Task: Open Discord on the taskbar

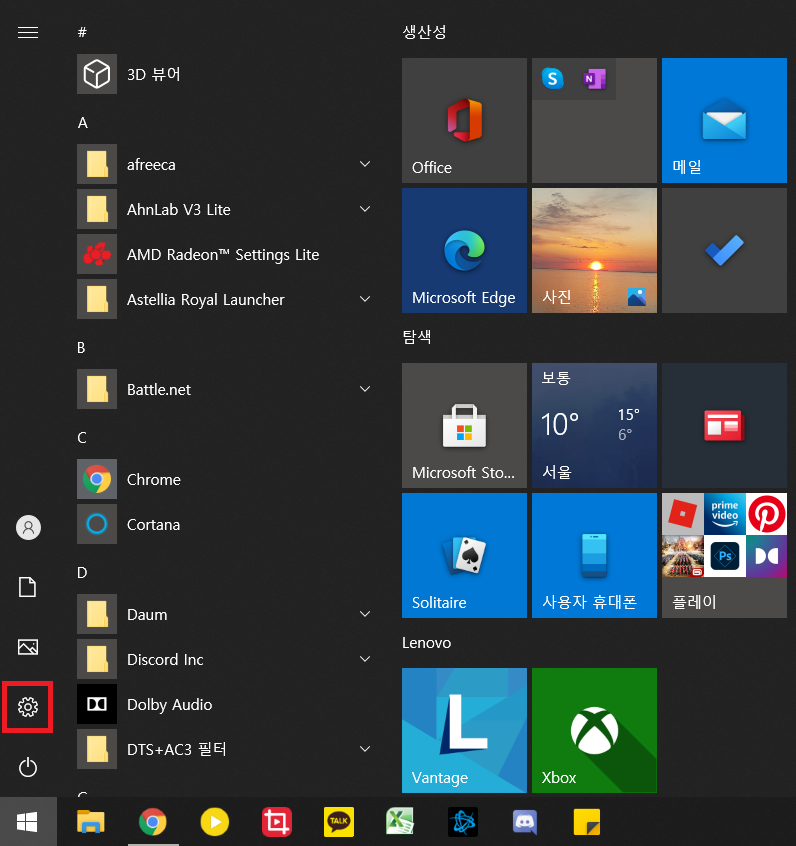Action: [x=525, y=822]
